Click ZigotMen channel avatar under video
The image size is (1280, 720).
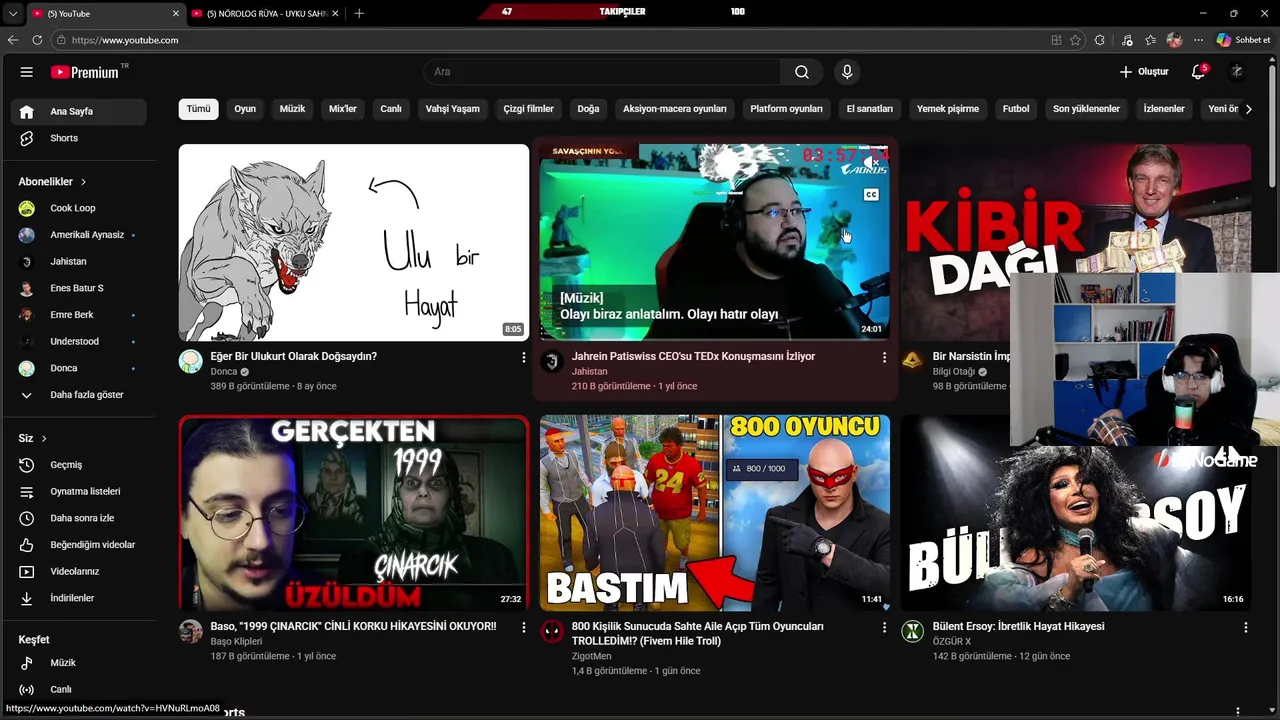pos(552,631)
